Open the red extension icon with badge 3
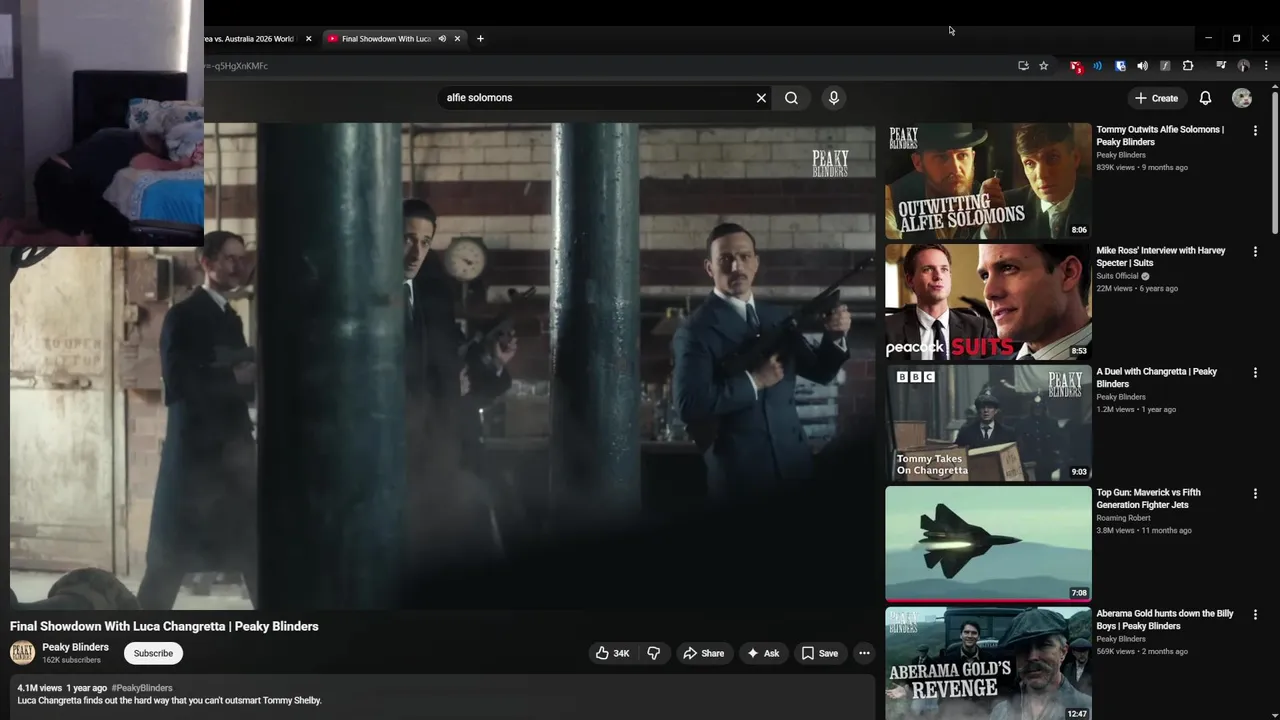 1076,66
